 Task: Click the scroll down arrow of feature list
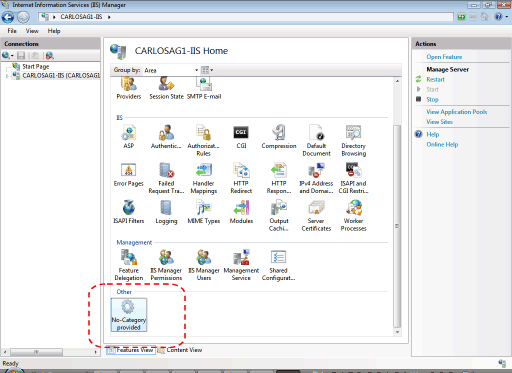point(397,332)
